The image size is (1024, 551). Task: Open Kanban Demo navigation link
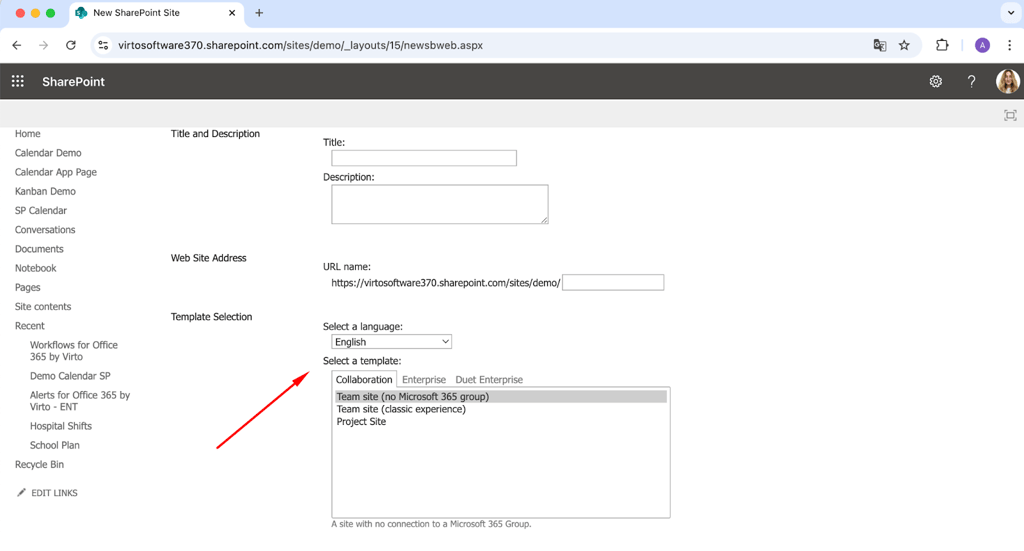(45, 191)
